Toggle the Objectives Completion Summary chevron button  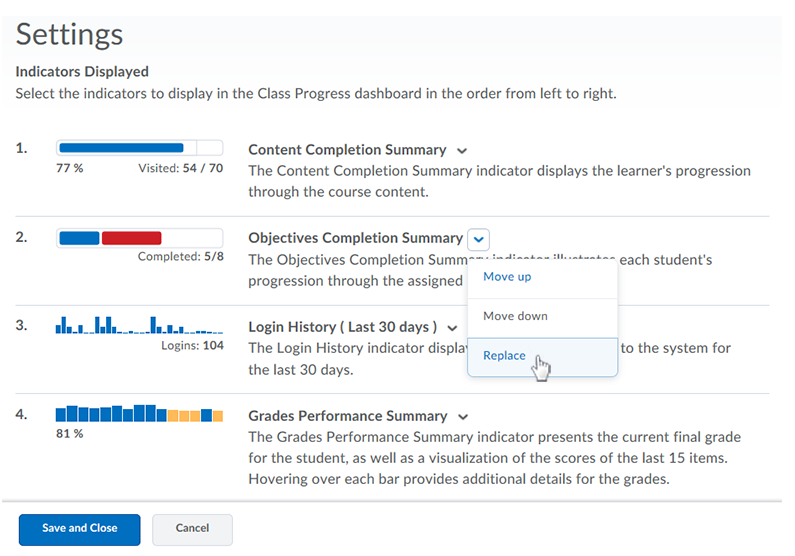(479, 239)
